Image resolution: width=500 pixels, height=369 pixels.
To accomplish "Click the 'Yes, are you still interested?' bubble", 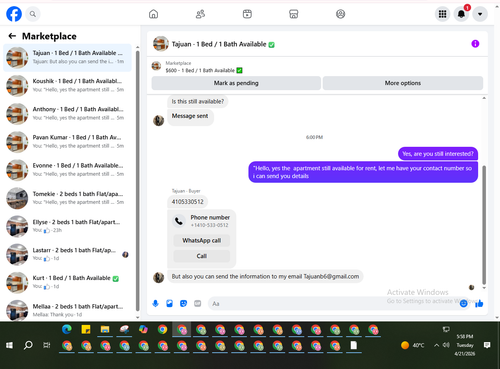I will tap(438, 154).
